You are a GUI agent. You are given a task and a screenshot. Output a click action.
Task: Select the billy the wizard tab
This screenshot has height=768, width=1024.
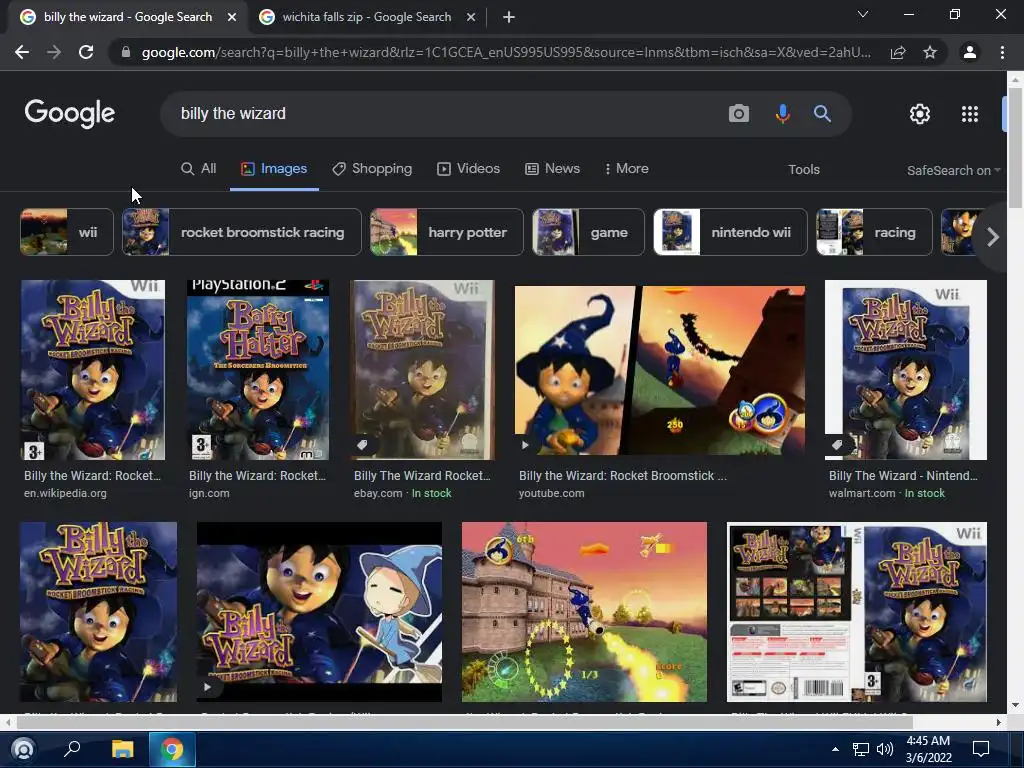click(x=127, y=17)
